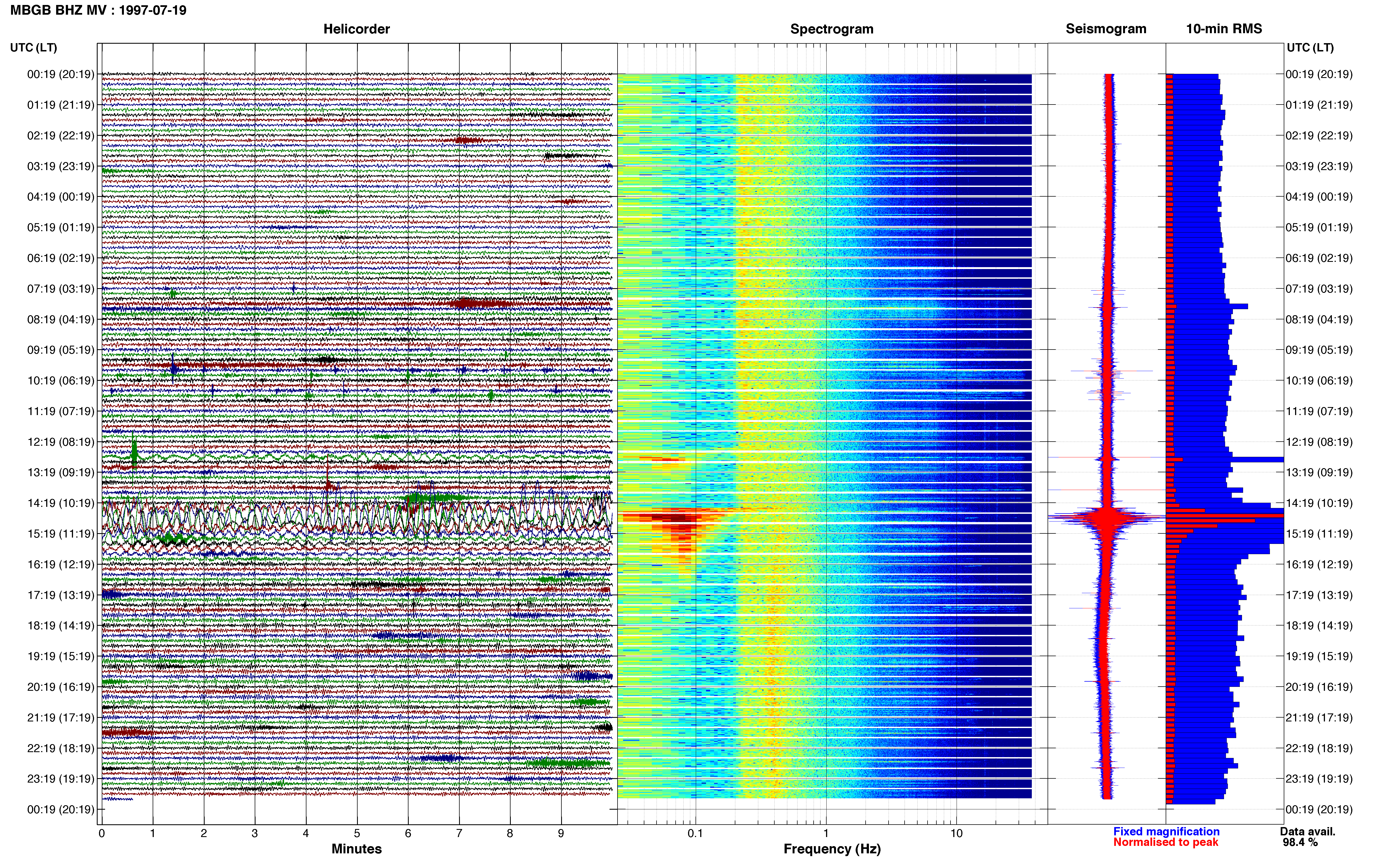Screen dimensions: 1388x868
Task: Click left-axis time label '22:19 (18:19)'
Action: pyautogui.click(x=61, y=748)
